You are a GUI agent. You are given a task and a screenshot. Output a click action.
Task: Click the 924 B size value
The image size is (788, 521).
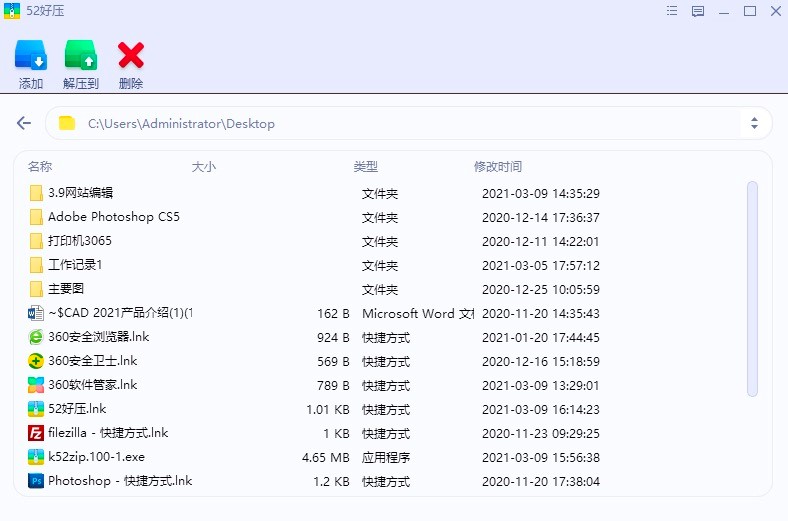(333, 338)
